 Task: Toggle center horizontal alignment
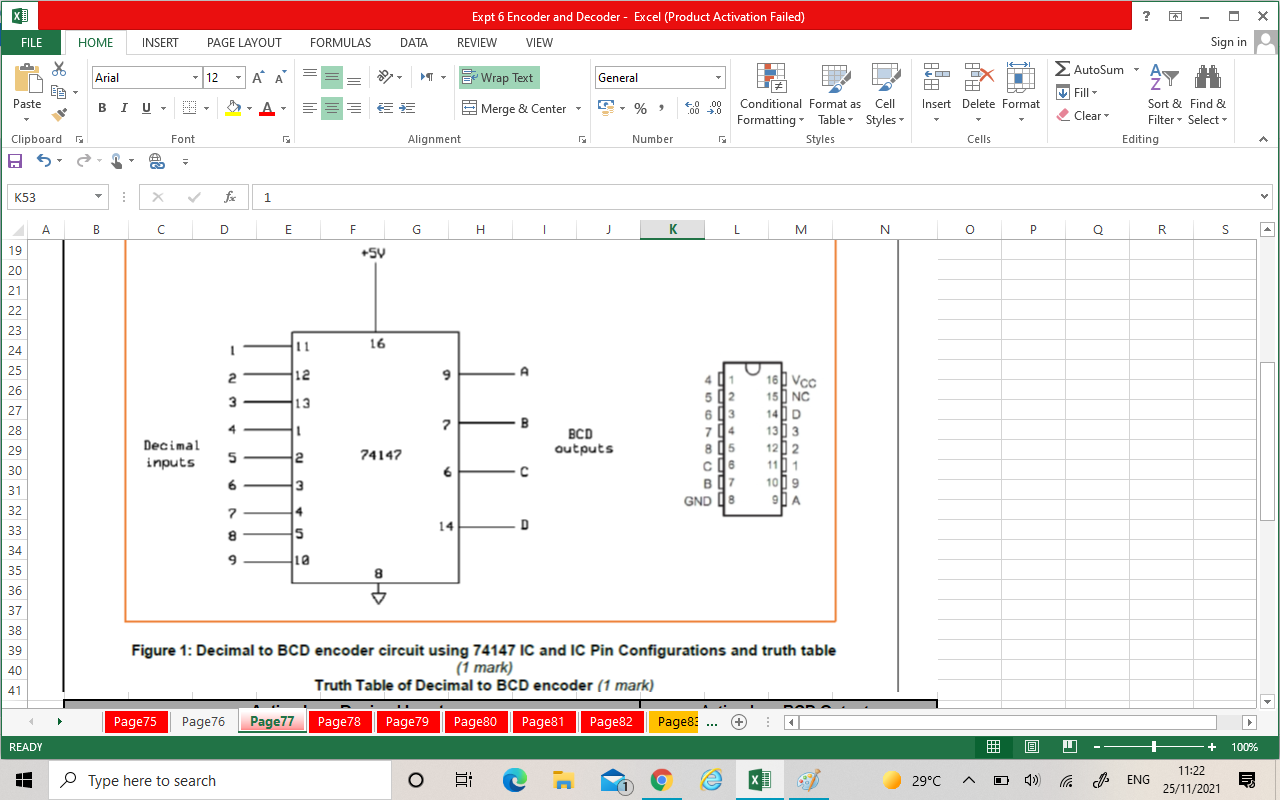tap(332, 108)
